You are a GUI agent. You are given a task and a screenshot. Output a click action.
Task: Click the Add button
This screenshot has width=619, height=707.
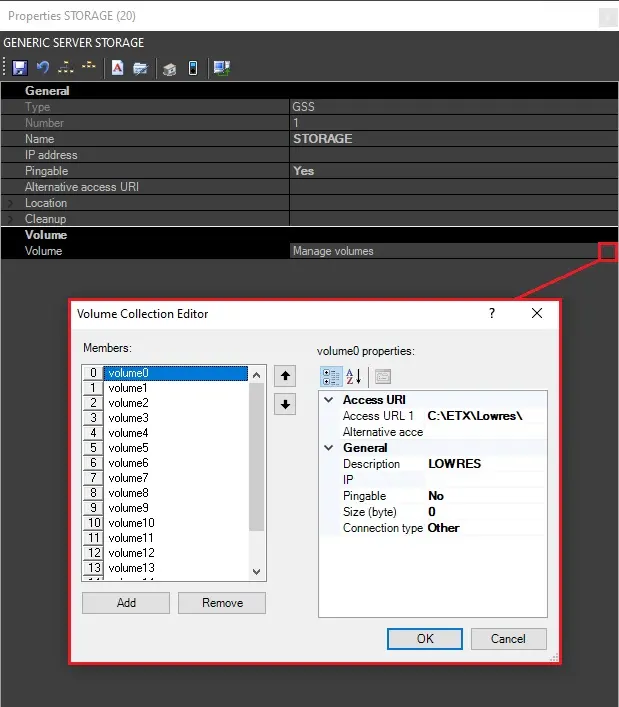point(126,603)
